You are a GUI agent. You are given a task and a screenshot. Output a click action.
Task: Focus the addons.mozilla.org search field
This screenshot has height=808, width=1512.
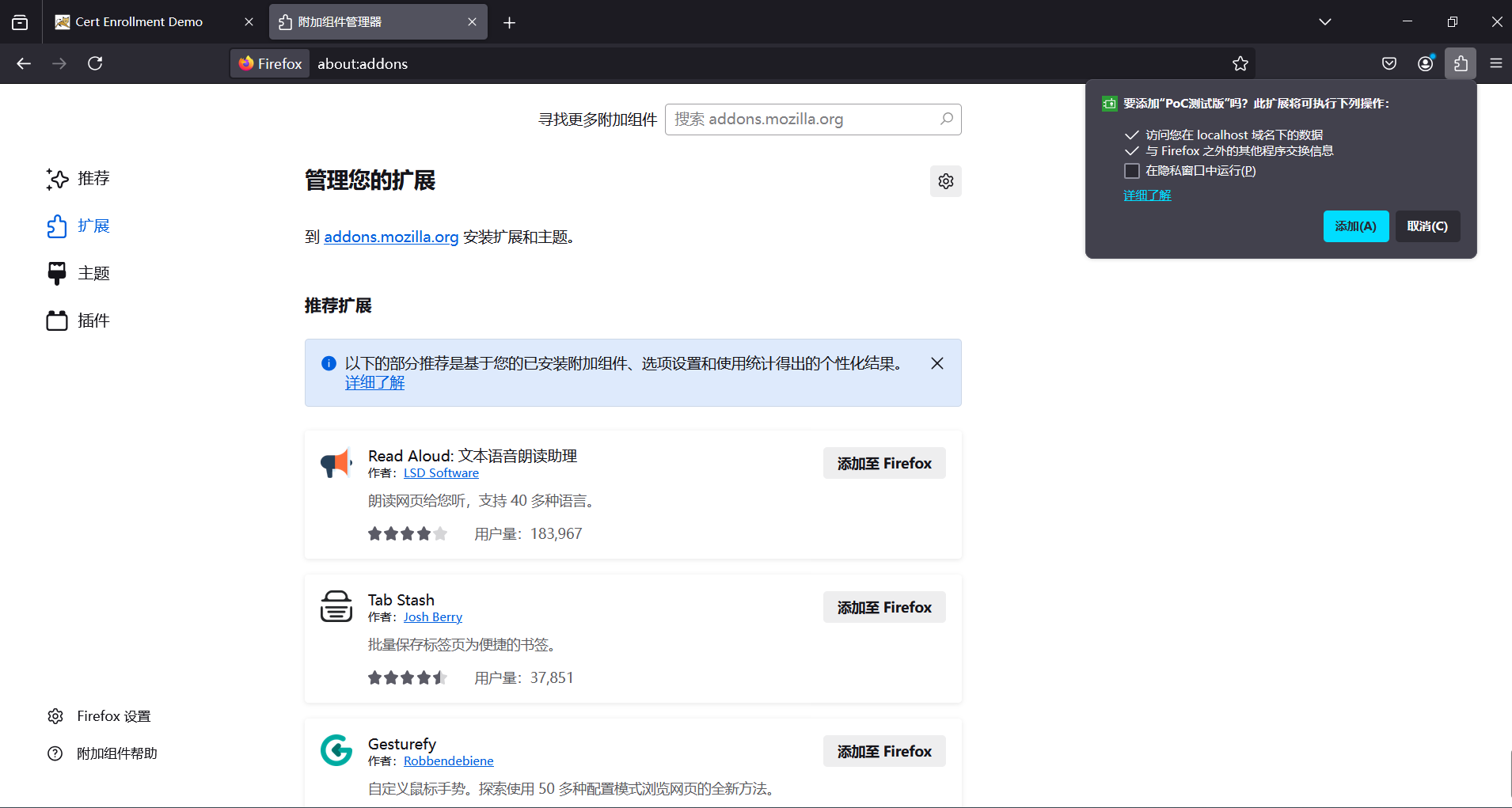click(803, 119)
